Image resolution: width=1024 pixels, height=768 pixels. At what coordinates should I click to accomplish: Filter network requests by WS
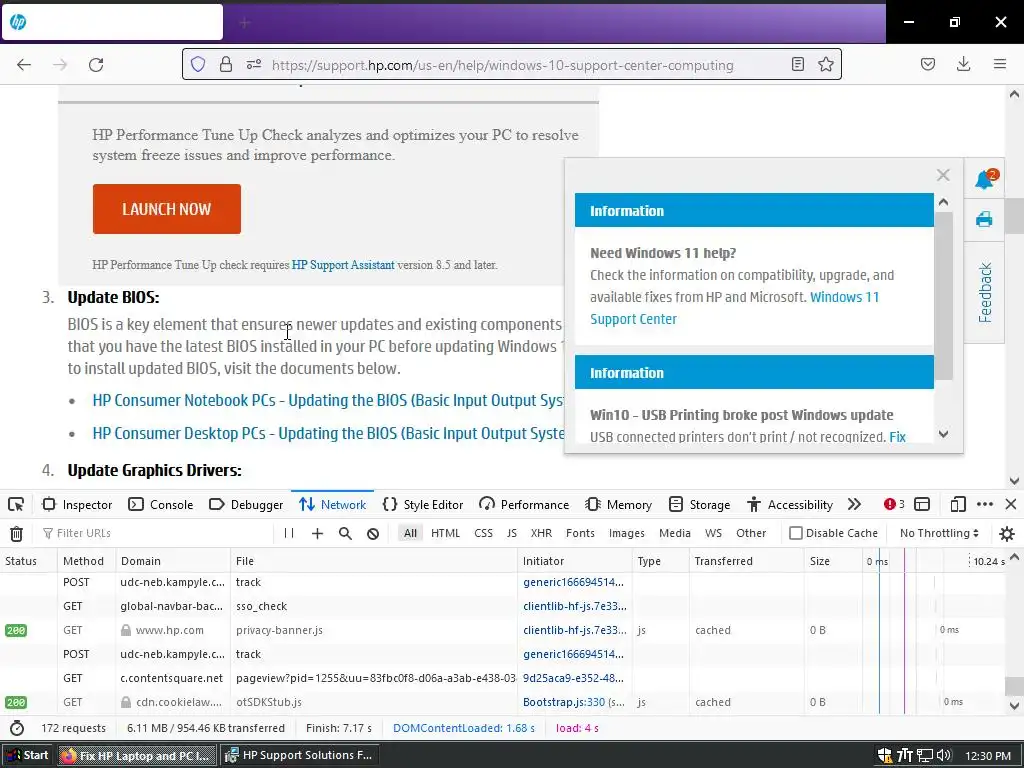(713, 533)
